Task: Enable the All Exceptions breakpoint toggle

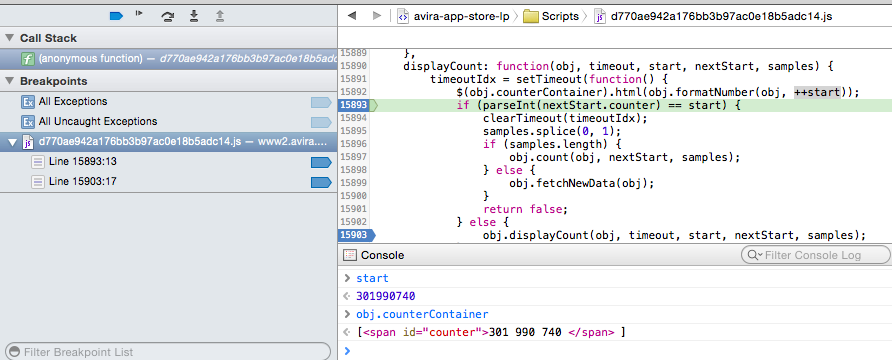Action: point(321,102)
